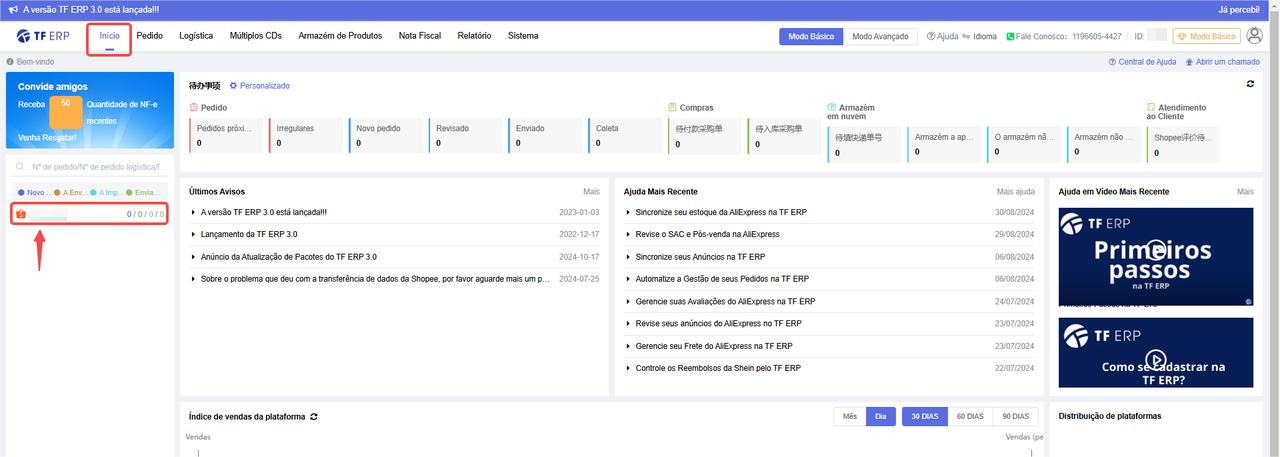Click the headset icon of Abrir um chamado
The height and width of the screenshot is (457, 1280).
coord(1189,62)
